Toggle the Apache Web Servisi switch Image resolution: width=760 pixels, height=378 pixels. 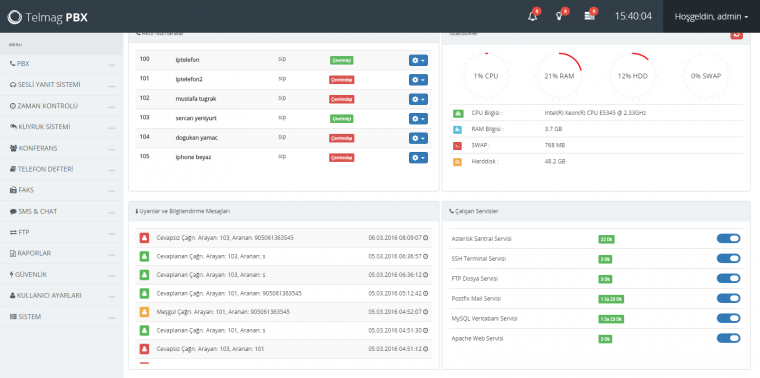(x=728, y=338)
